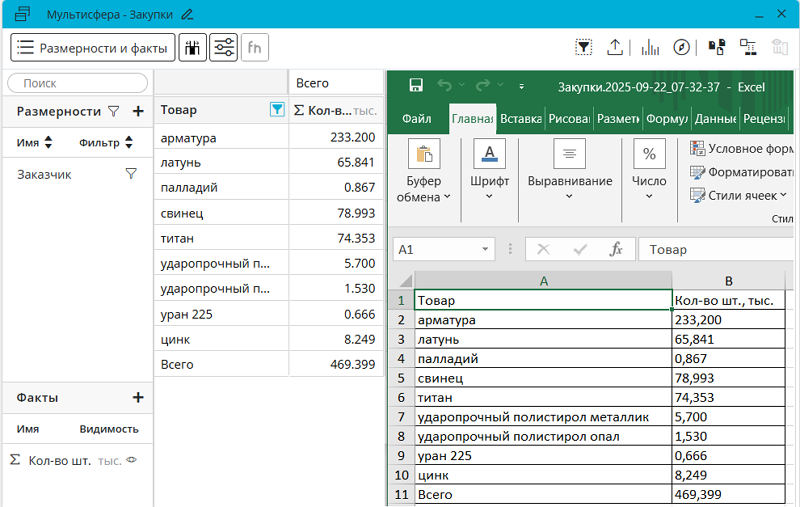Expand the Буфер обмена group

pos(424,189)
